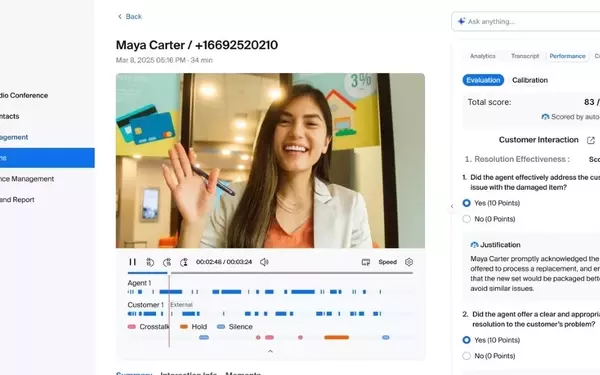Click the Total score label
The image size is (600, 375).
[x=489, y=102]
